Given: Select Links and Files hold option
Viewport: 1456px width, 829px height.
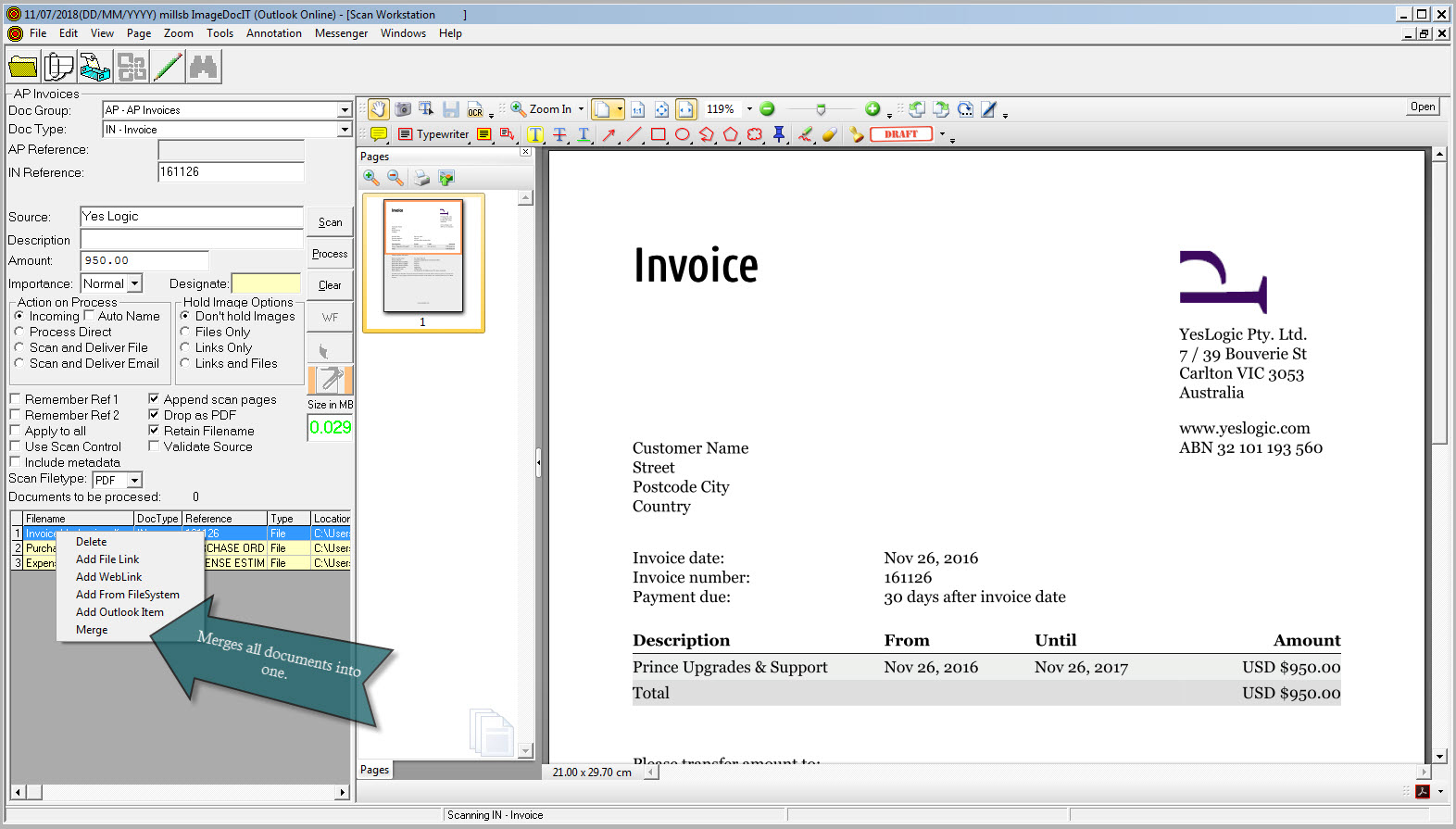Looking at the screenshot, I should pos(185,363).
